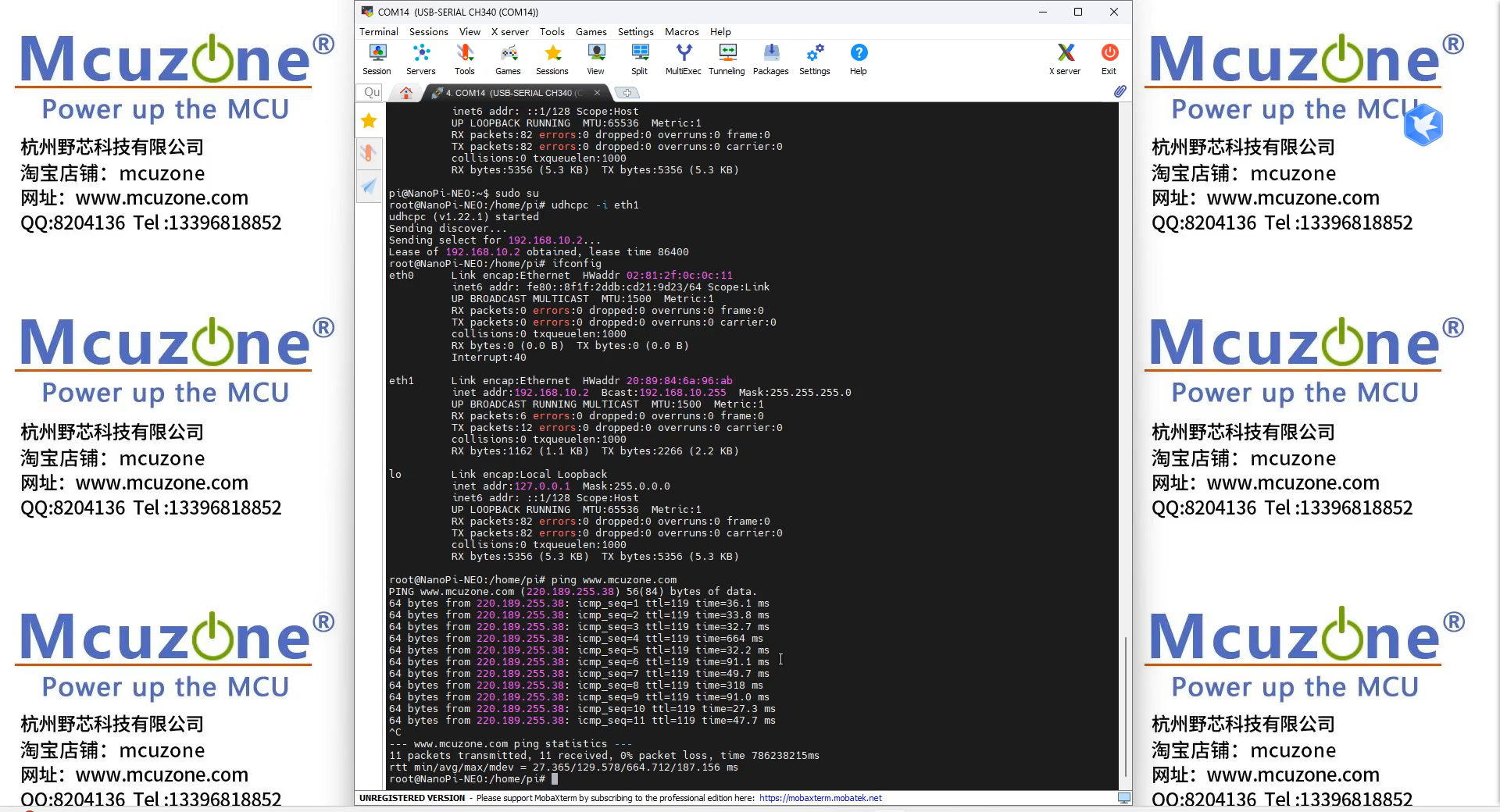
Task: Click the terminal vertical scrollbar
Action: tap(1126, 707)
